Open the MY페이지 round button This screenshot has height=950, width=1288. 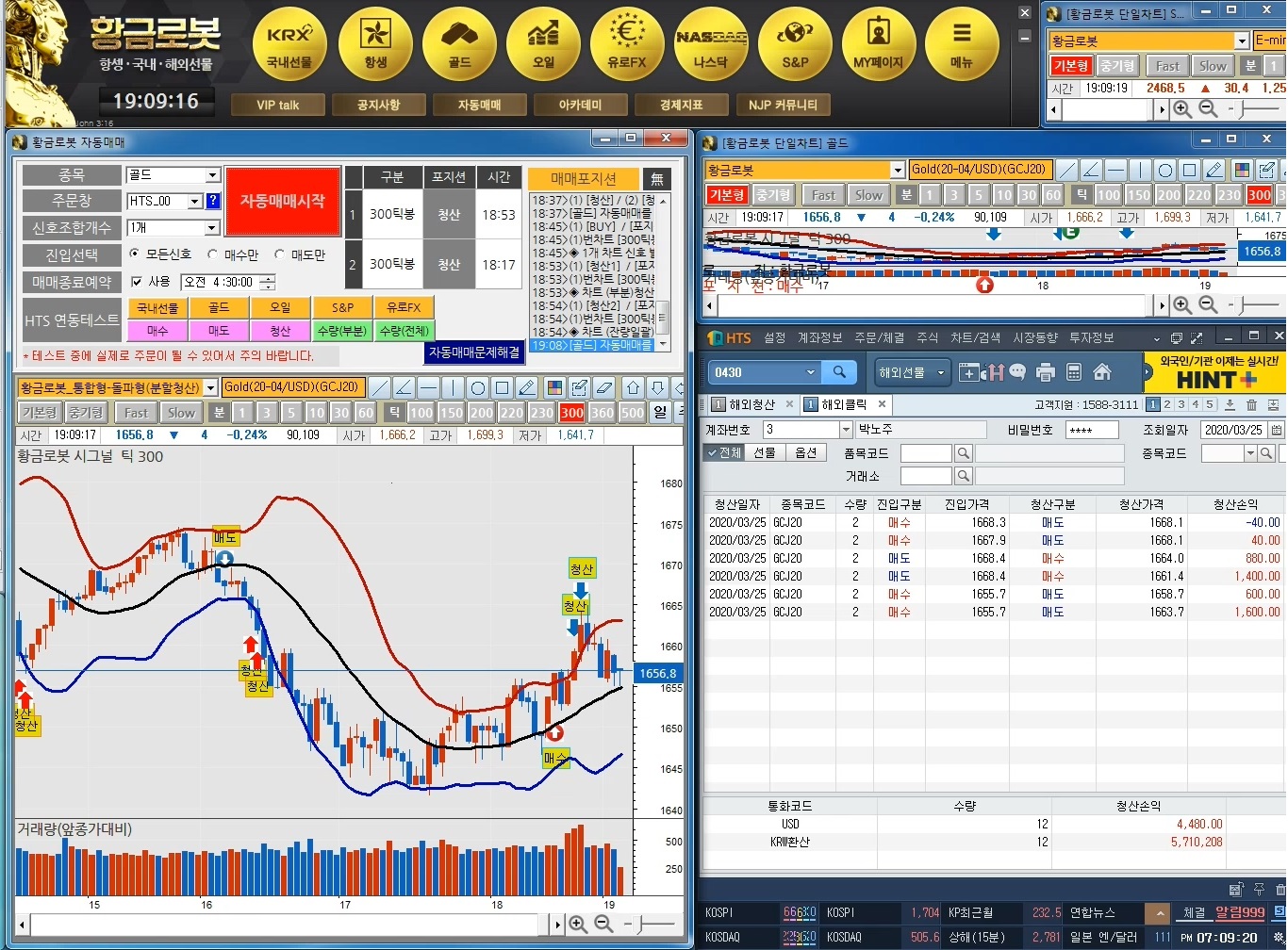pos(879,42)
